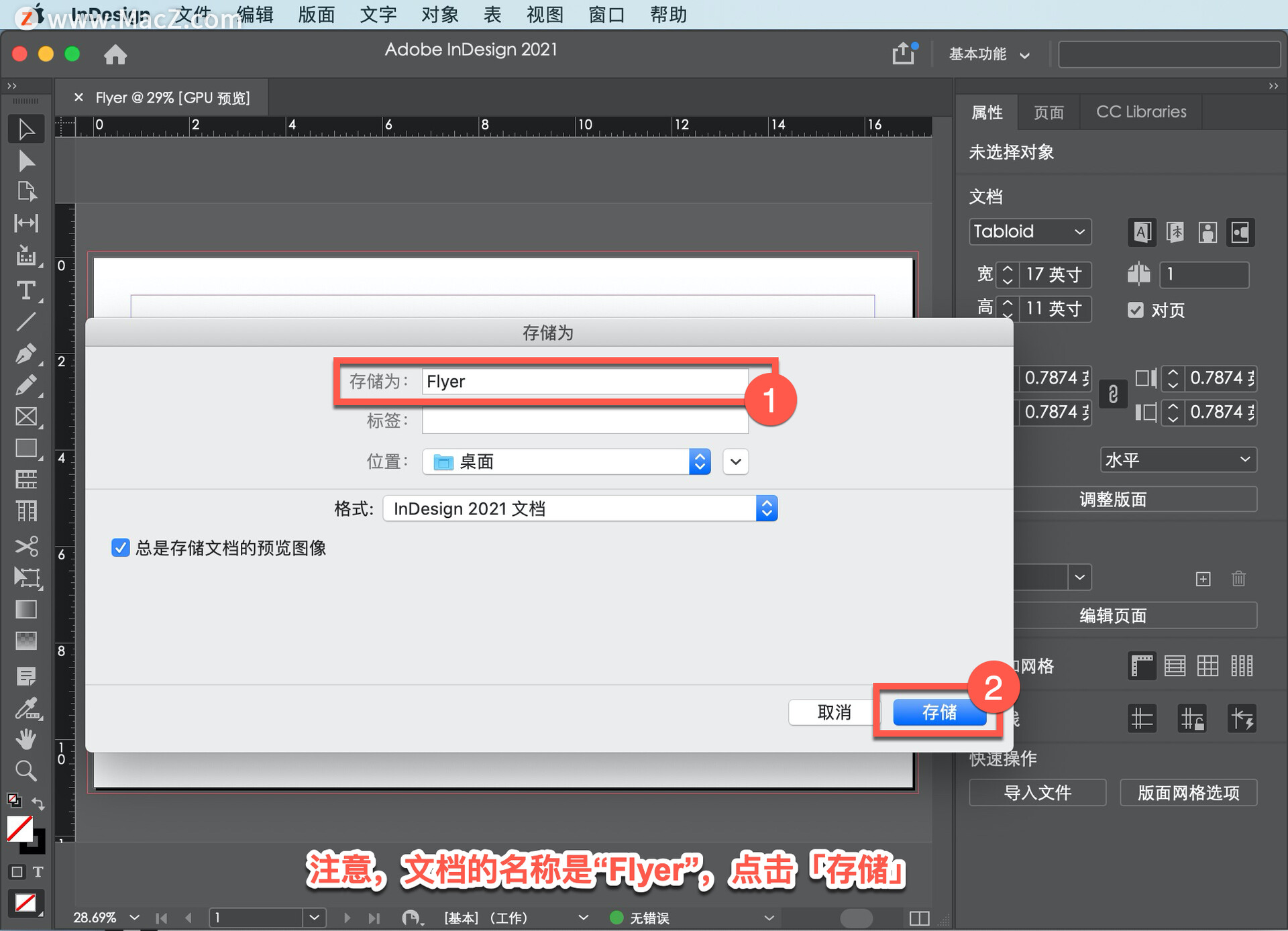
Task: Click the 取消 cancel button
Action: pos(833,712)
